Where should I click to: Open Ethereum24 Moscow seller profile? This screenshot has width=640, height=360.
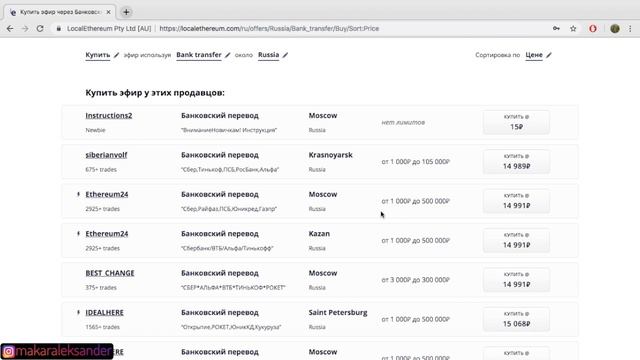pos(107,194)
